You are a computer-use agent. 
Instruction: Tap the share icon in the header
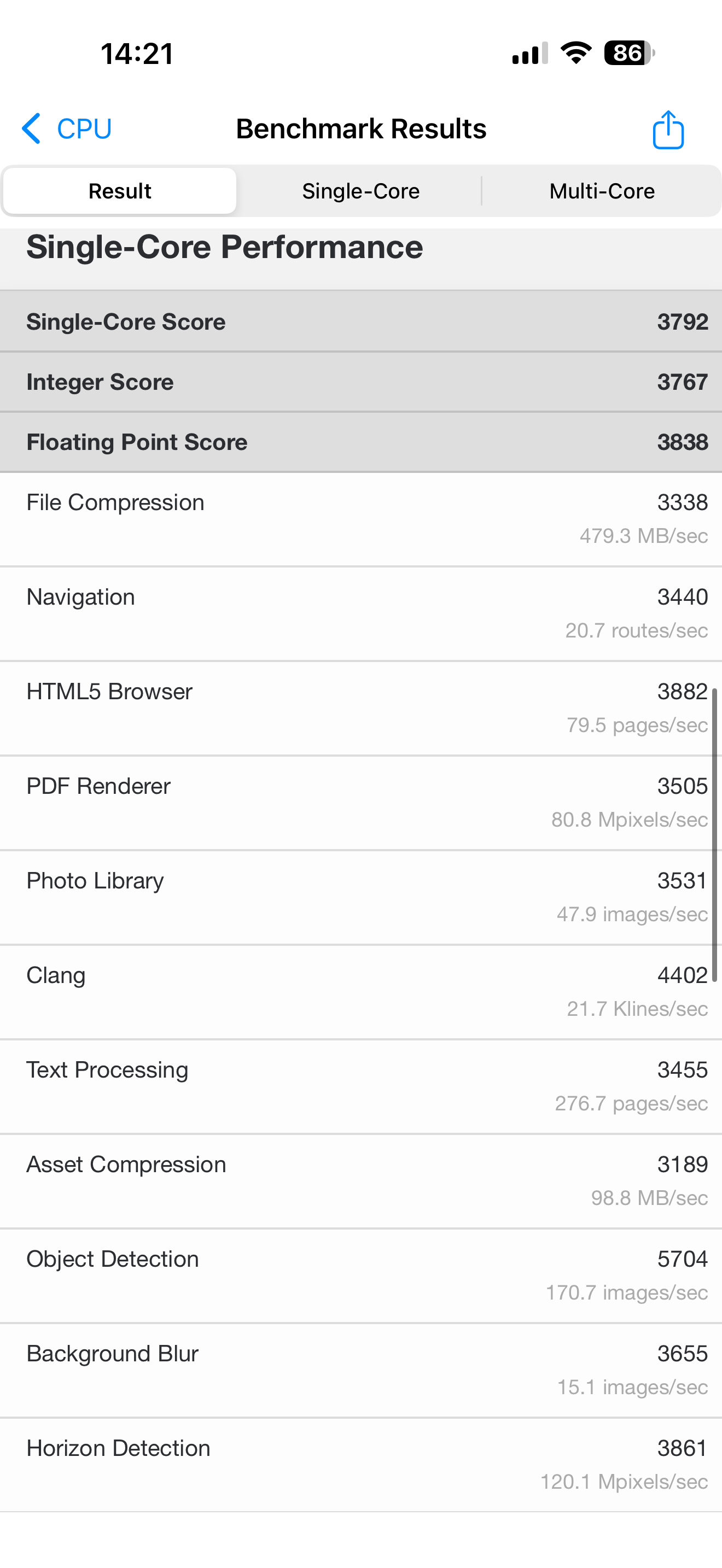[x=668, y=130]
